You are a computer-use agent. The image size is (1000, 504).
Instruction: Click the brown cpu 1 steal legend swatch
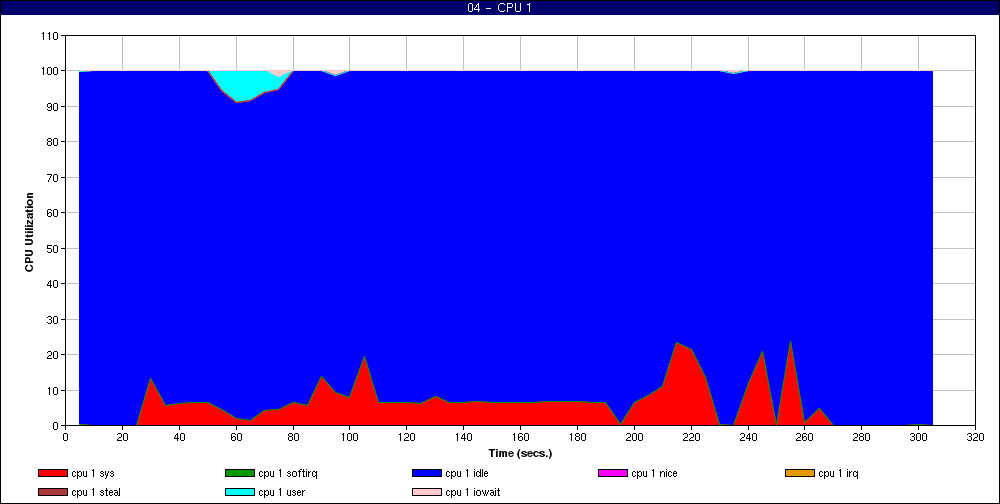pyautogui.click(x=52, y=493)
